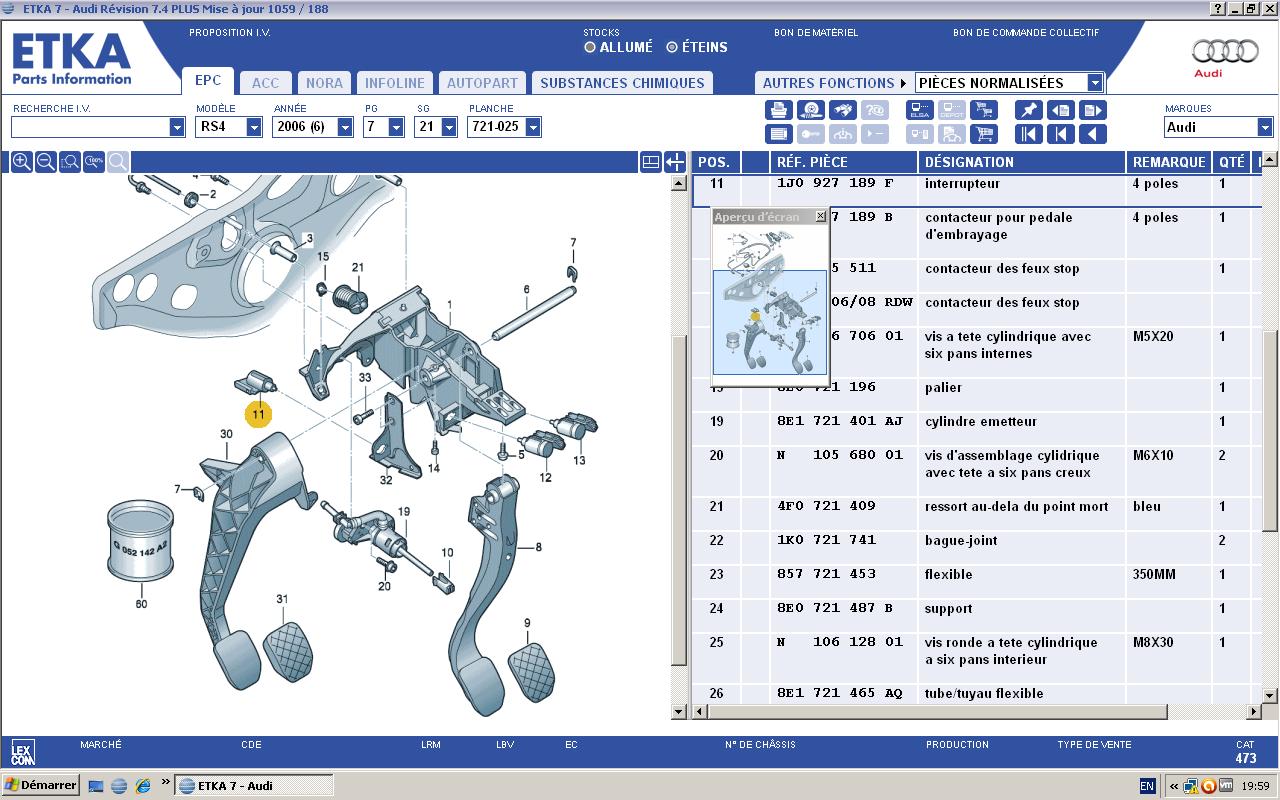Zoom in on the parts diagram
Screen dimensions: 1280x800
click(21, 162)
